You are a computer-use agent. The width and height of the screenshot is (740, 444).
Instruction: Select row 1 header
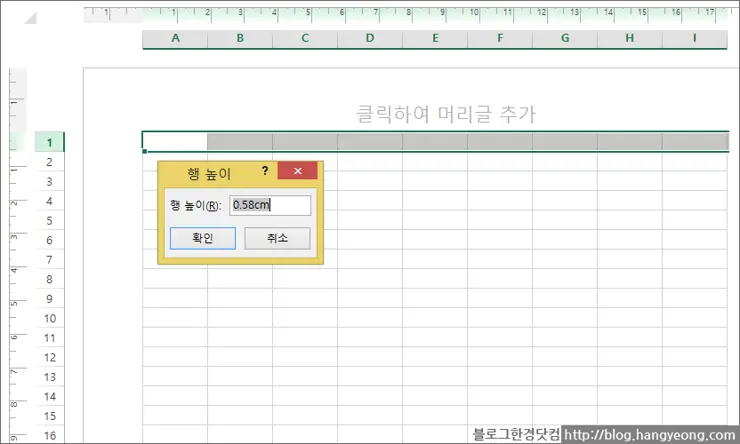click(50, 142)
